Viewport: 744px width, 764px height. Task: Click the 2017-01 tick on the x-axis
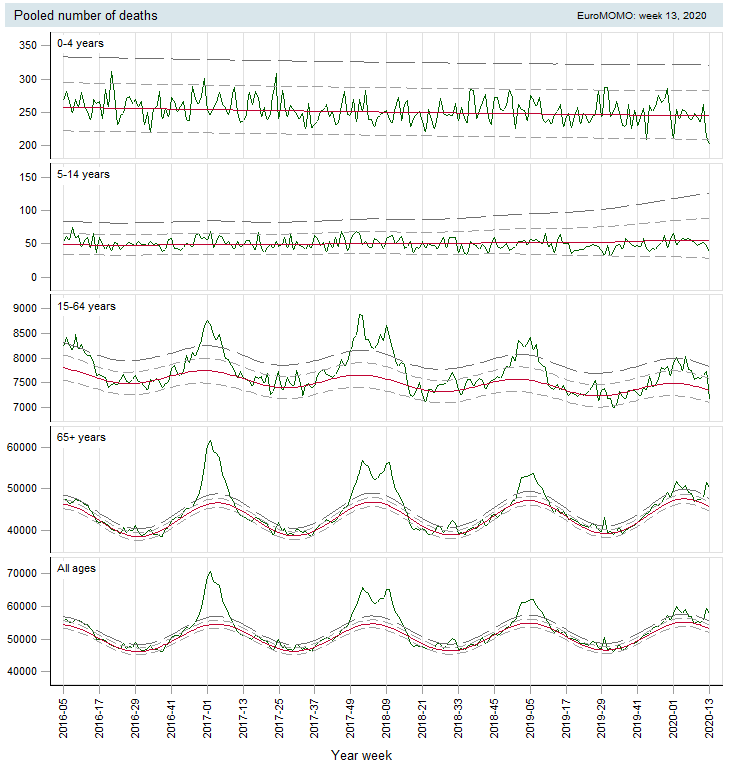click(208, 715)
